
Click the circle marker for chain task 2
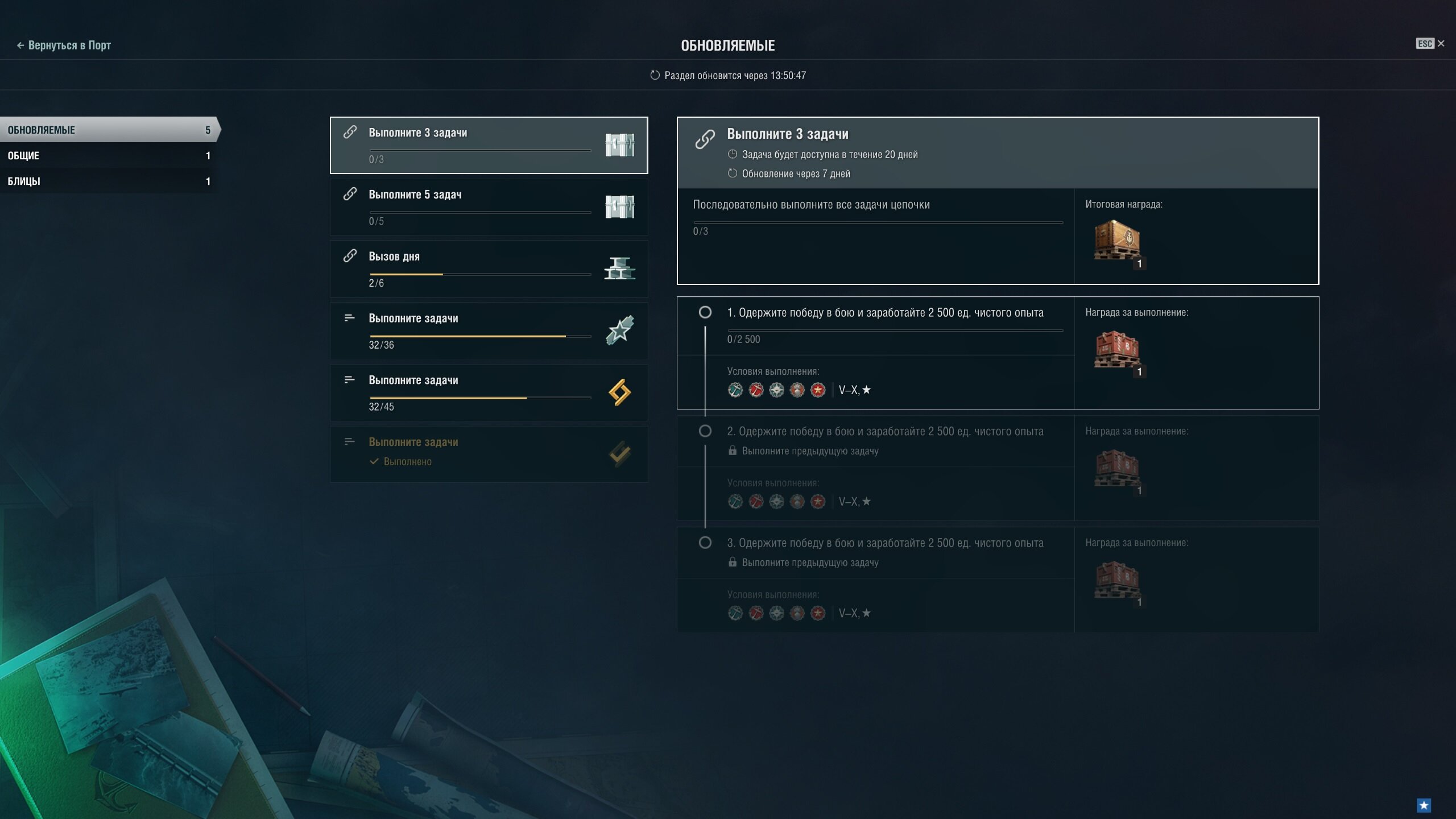pyautogui.click(x=705, y=431)
